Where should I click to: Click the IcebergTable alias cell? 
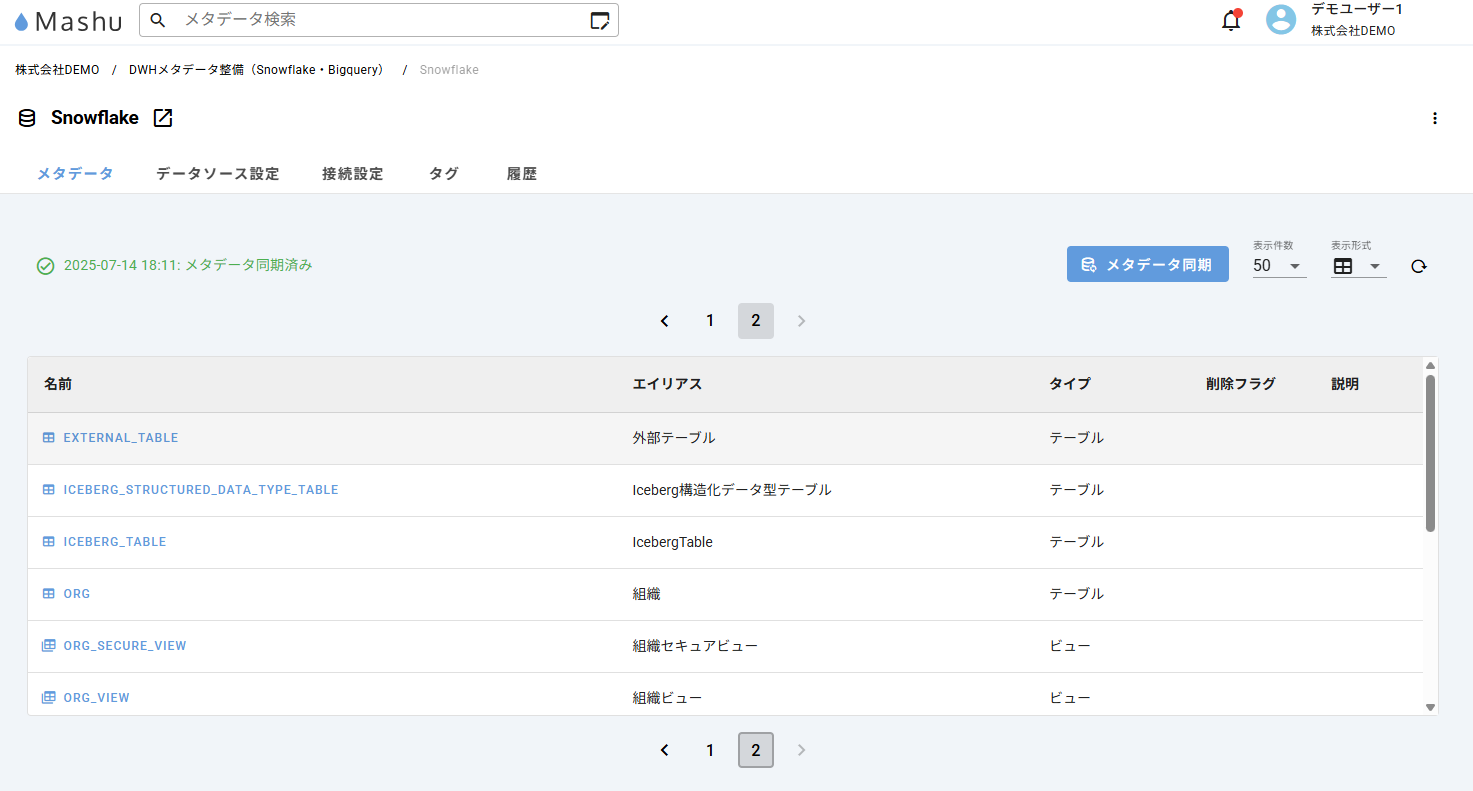click(x=673, y=542)
